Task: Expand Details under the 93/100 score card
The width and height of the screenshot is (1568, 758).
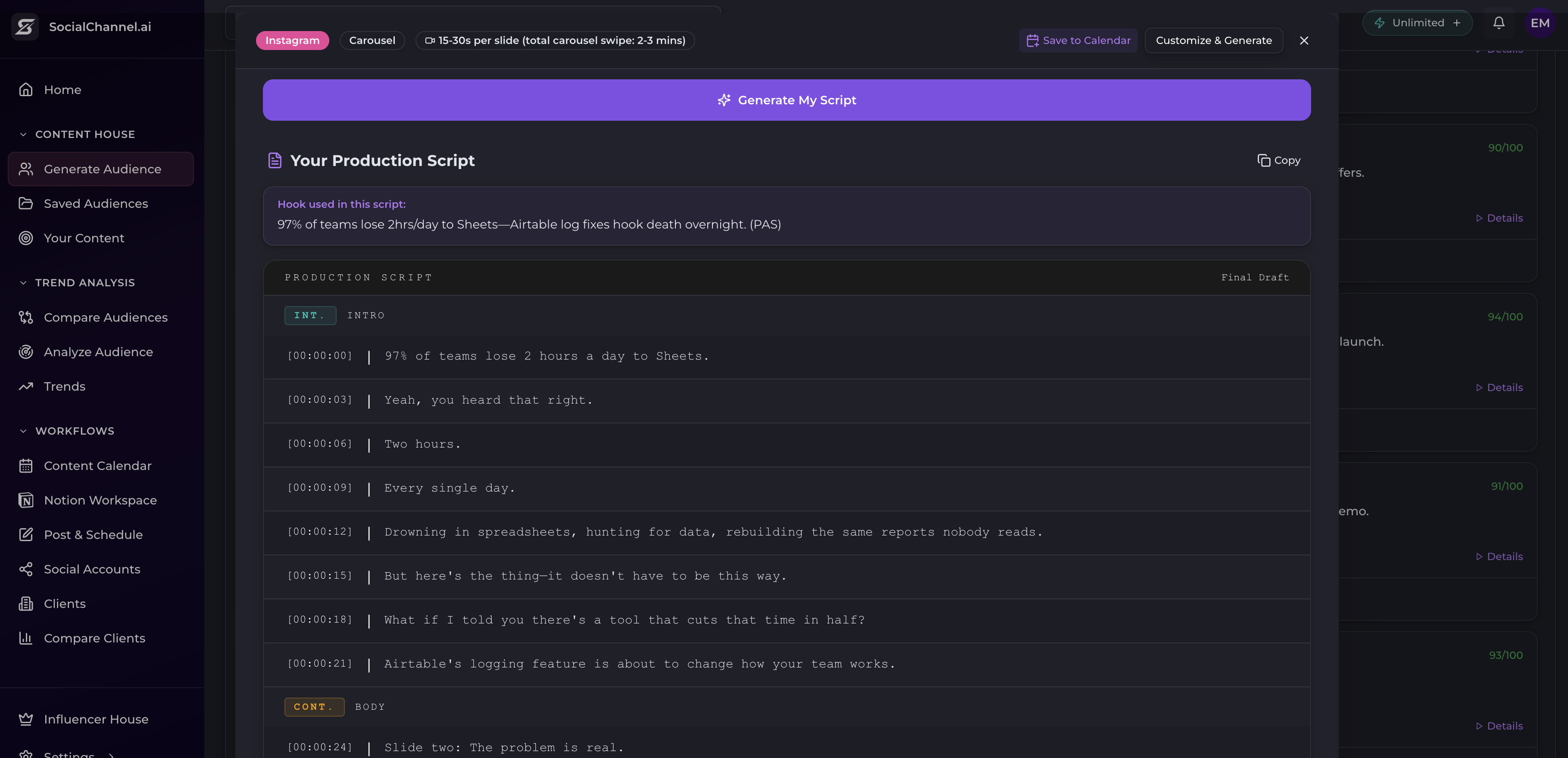Action: (x=1499, y=726)
